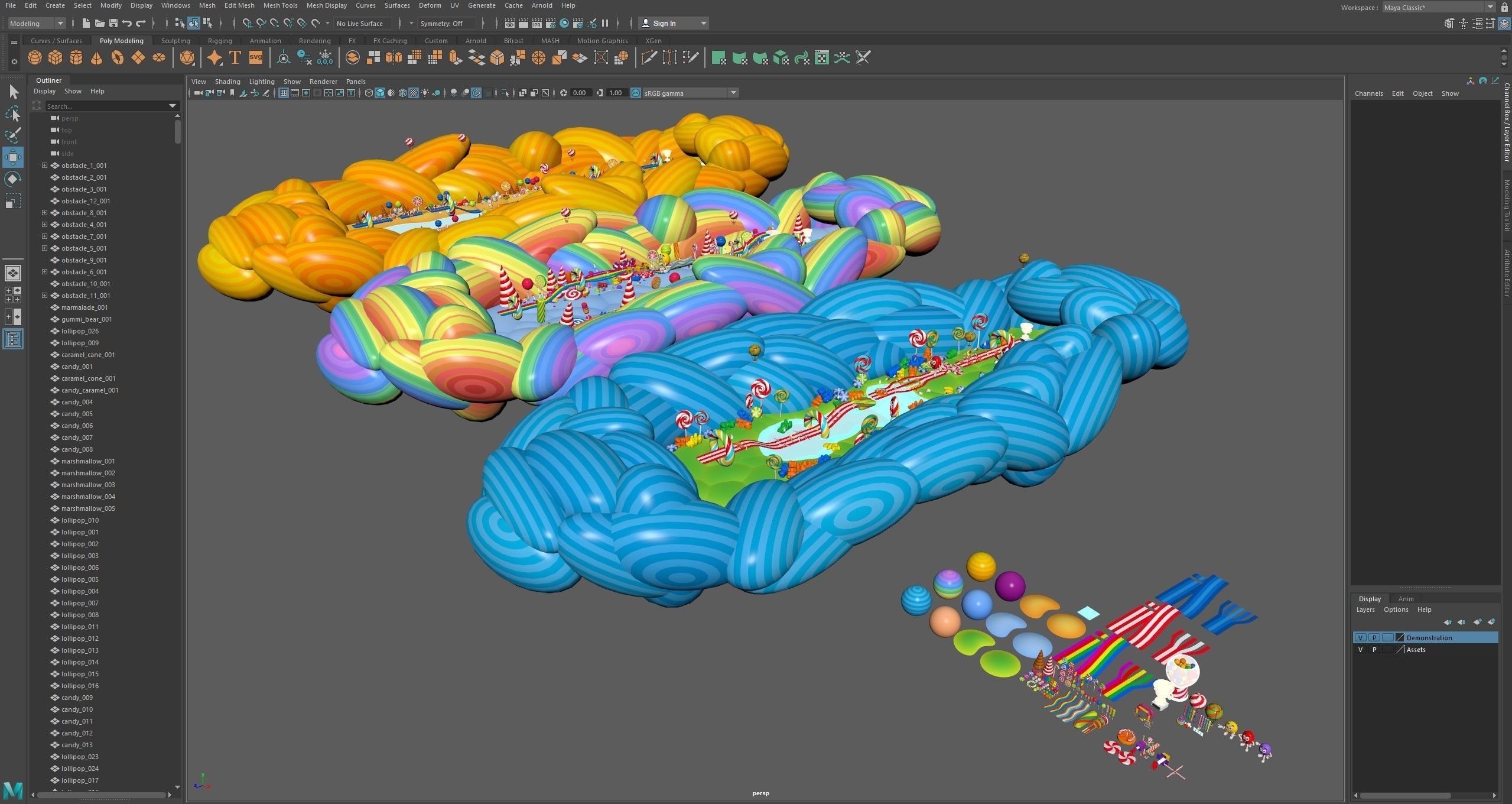
Task: Click the Save scene icon
Action: 113,23
